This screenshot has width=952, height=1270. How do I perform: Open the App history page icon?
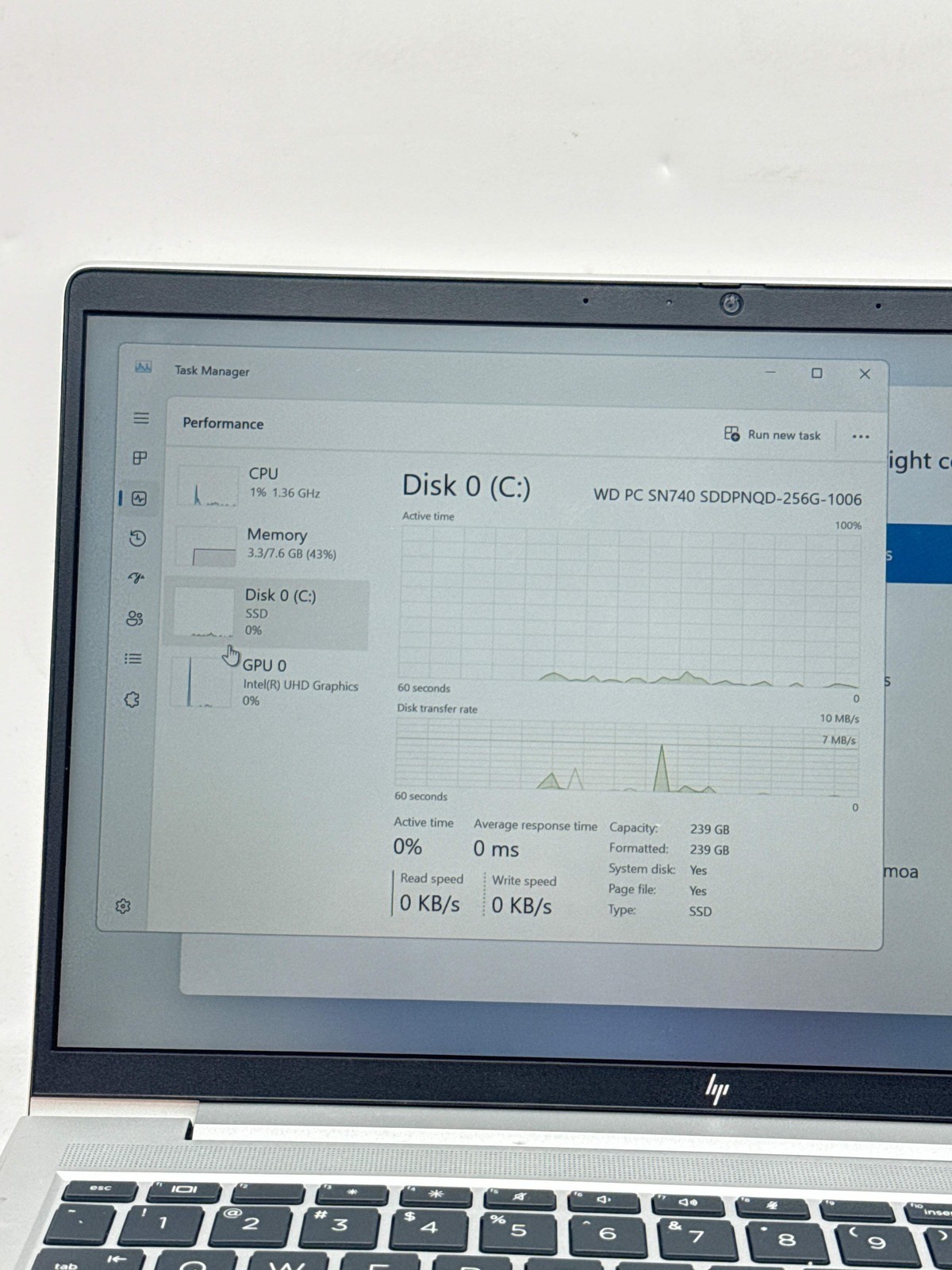(x=138, y=538)
